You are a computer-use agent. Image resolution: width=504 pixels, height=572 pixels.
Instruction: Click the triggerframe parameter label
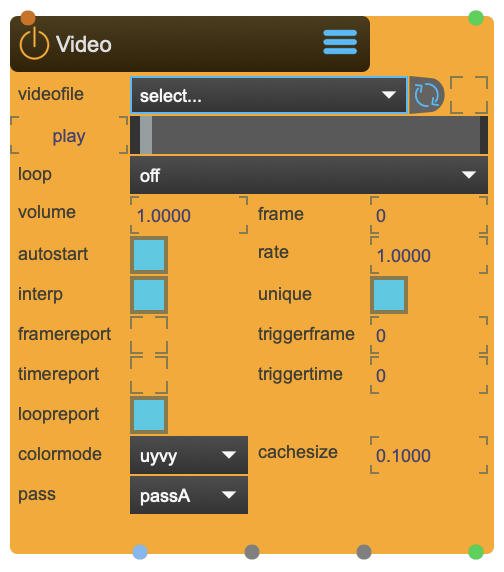306,335
